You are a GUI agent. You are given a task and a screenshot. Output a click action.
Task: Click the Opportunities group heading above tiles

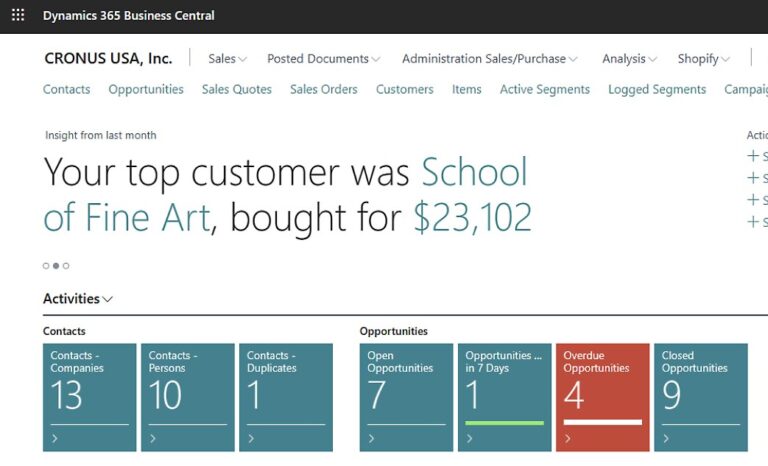(393, 331)
